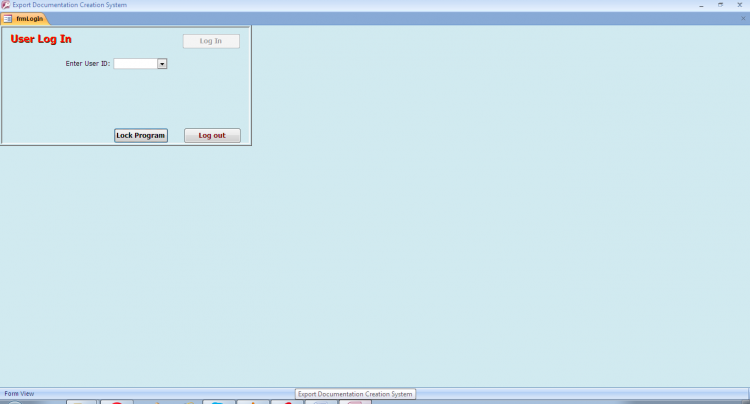Click inside the Enter User ID field
Viewport: 750px width, 404px height.
135,64
